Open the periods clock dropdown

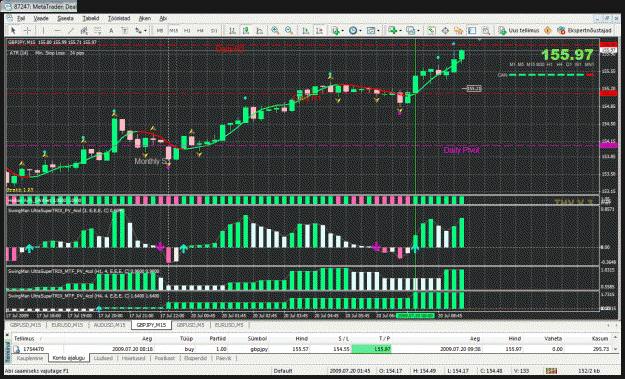(x=355, y=30)
